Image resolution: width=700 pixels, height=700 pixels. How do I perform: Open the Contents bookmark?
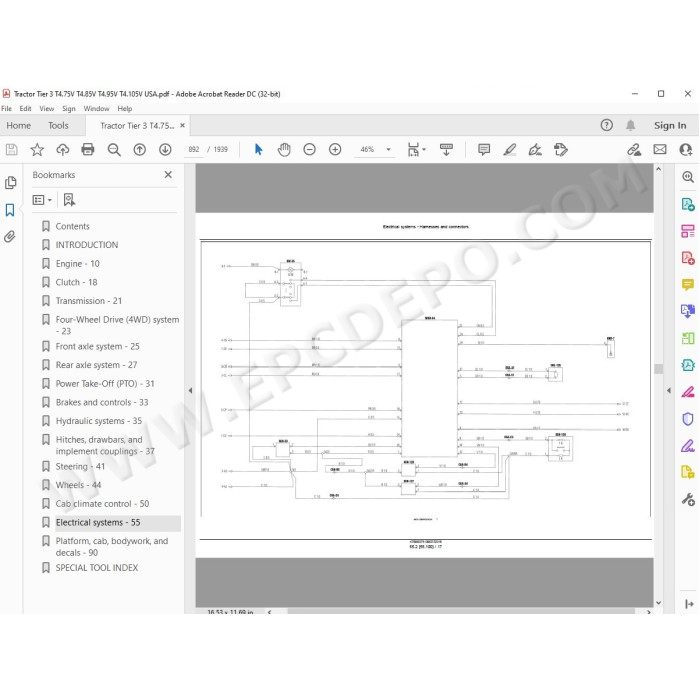[x=72, y=226]
